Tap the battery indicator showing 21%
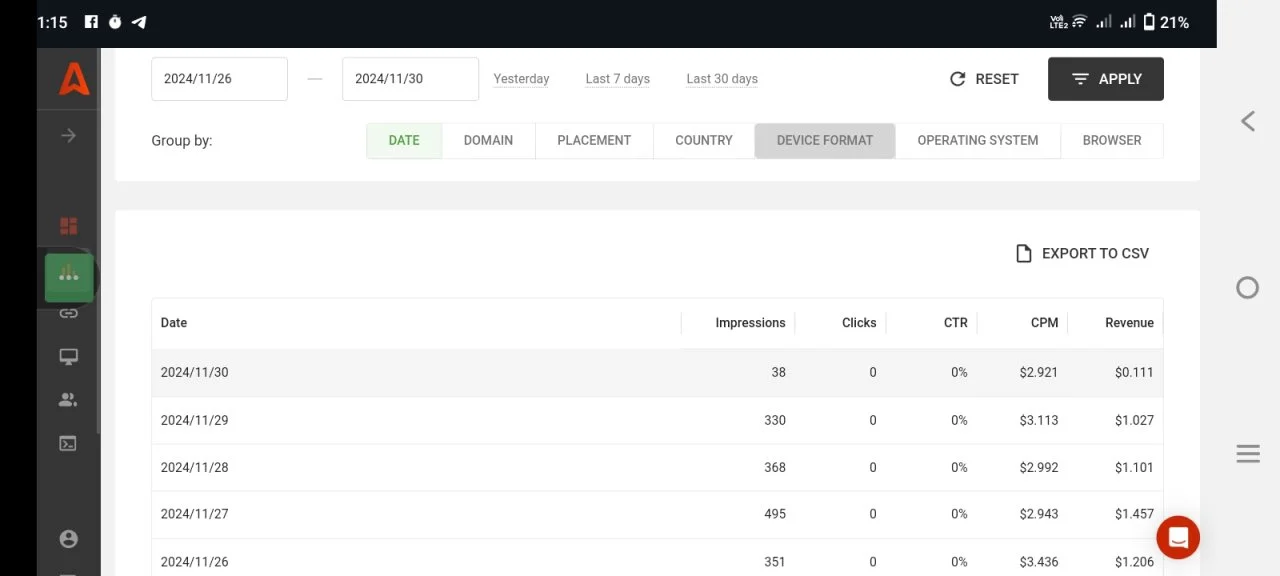 click(x=1166, y=22)
